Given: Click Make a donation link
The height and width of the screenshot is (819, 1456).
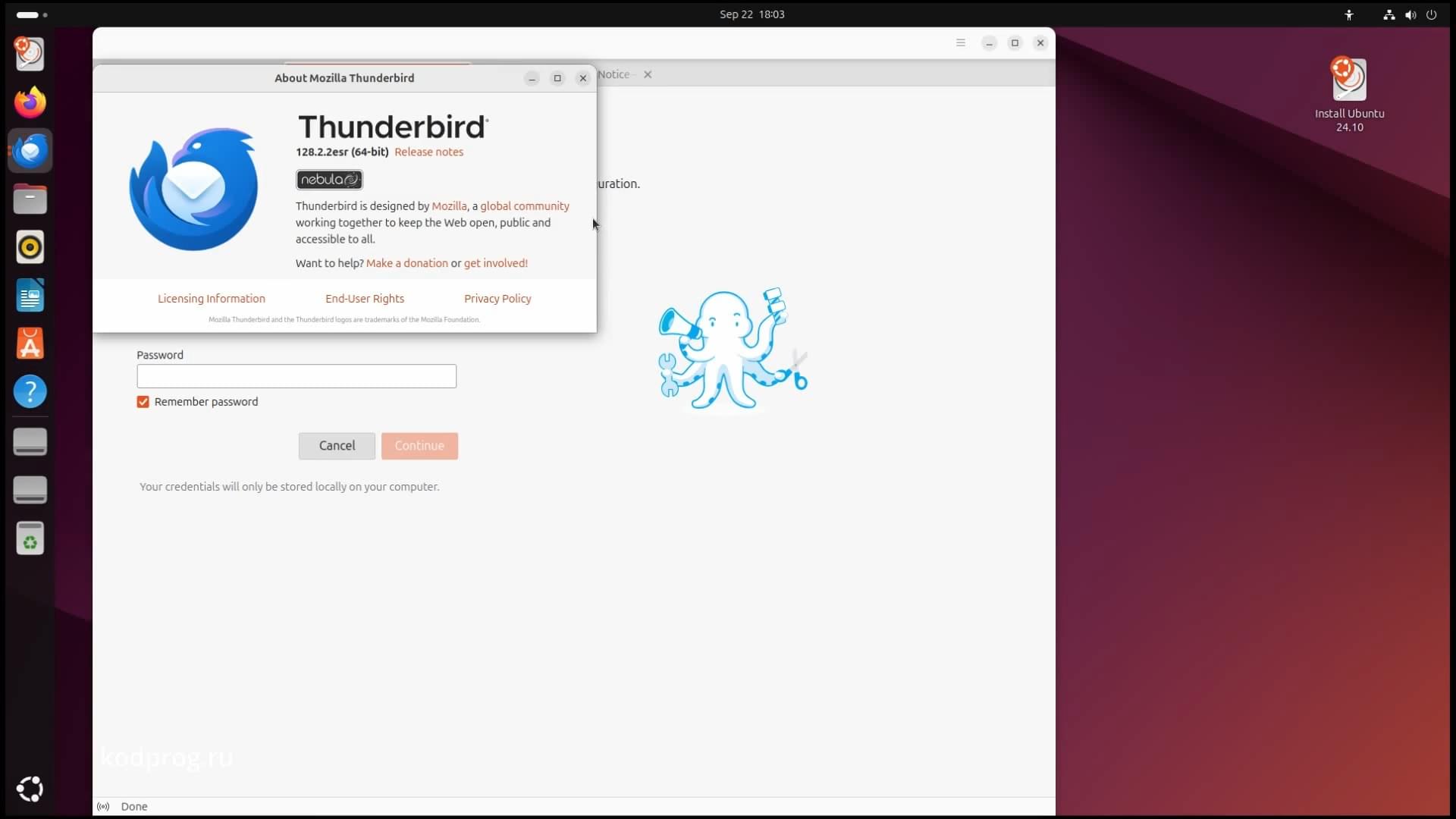Looking at the screenshot, I should (406, 263).
